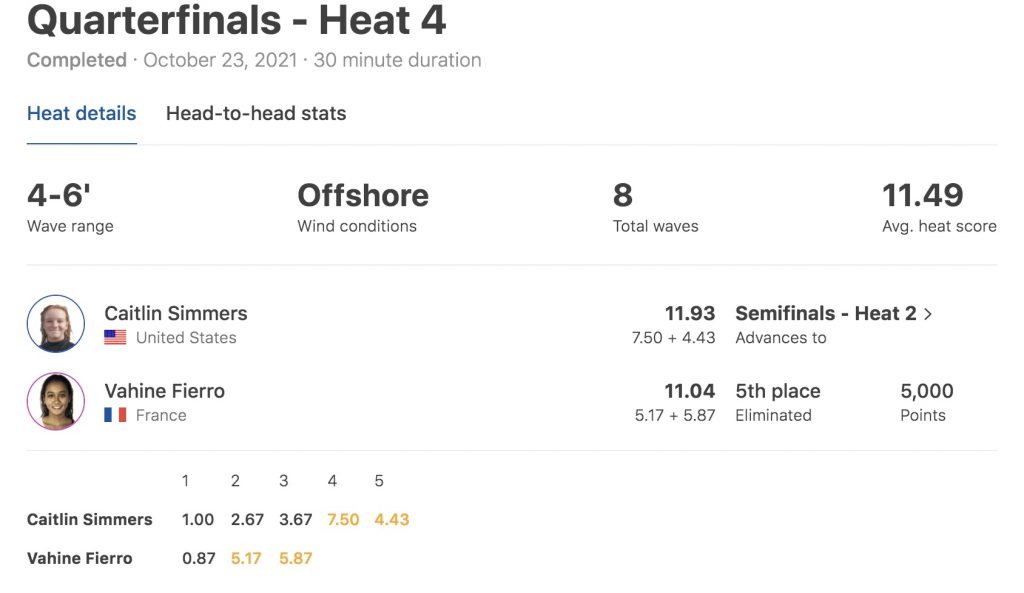Select Caitlin Simmers' highlighted 7.50 wave score
This screenshot has width=1024, height=593.
[343, 520]
